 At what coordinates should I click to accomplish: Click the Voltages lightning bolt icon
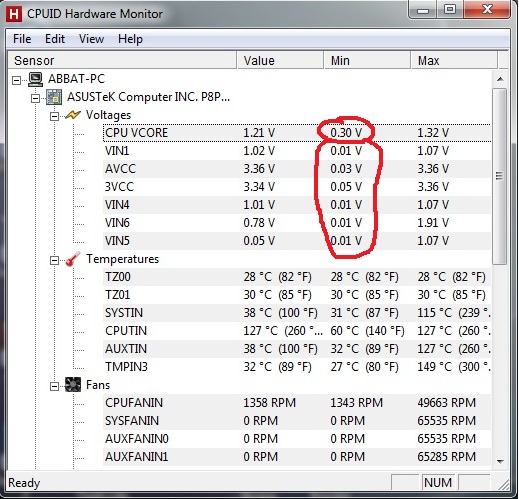point(73,115)
